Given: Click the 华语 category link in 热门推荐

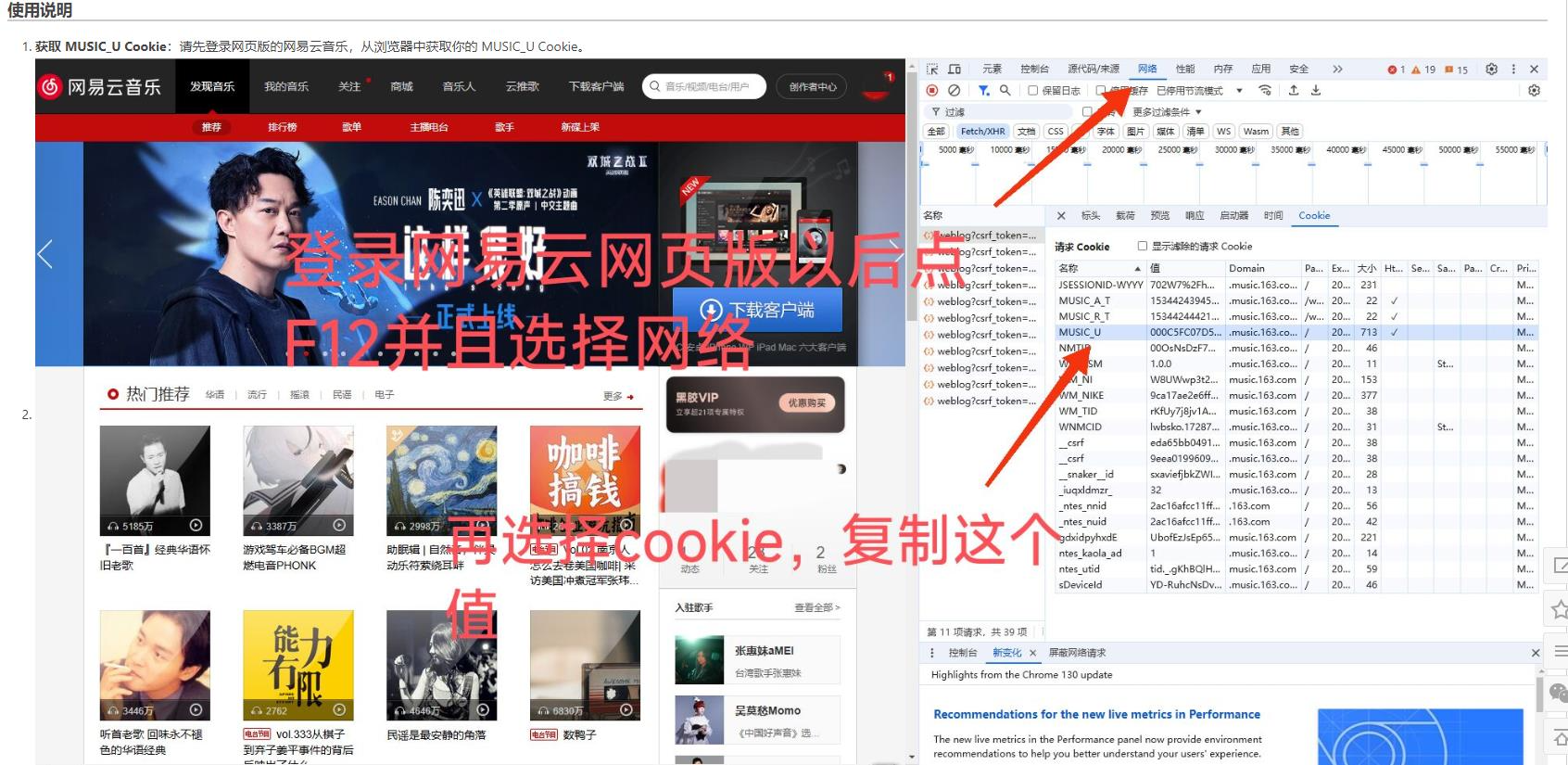Looking at the screenshot, I should pos(215,395).
